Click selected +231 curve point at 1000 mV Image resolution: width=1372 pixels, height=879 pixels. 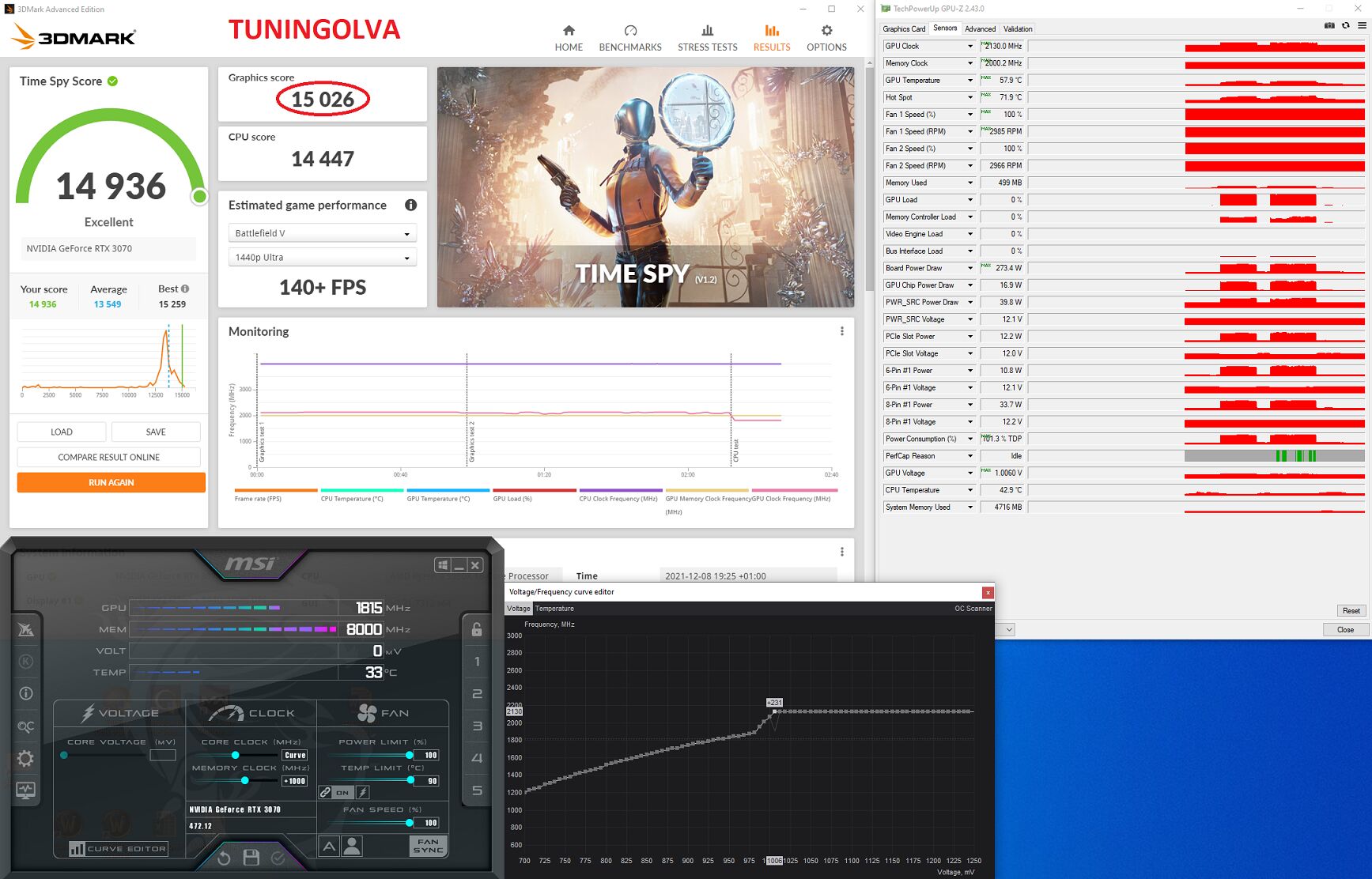pos(774,711)
